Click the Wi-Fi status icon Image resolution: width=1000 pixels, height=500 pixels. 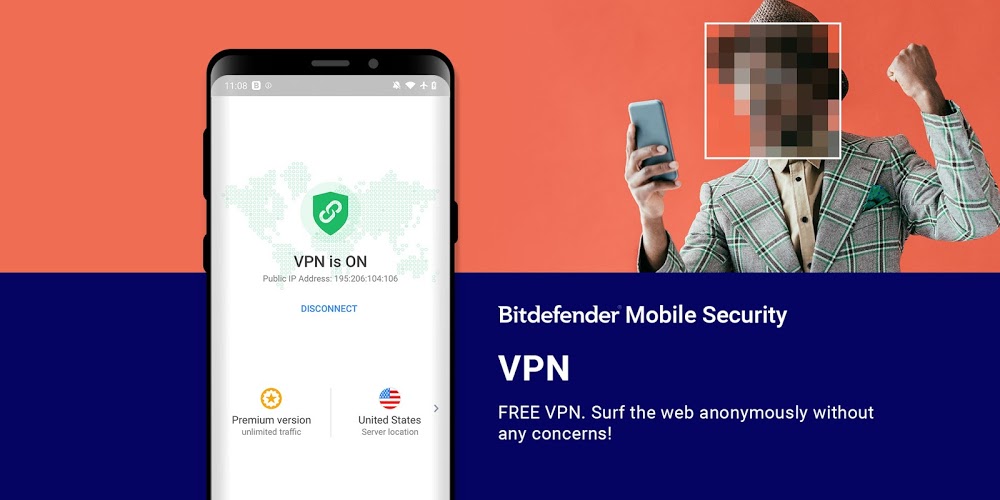tap(410, 85)
